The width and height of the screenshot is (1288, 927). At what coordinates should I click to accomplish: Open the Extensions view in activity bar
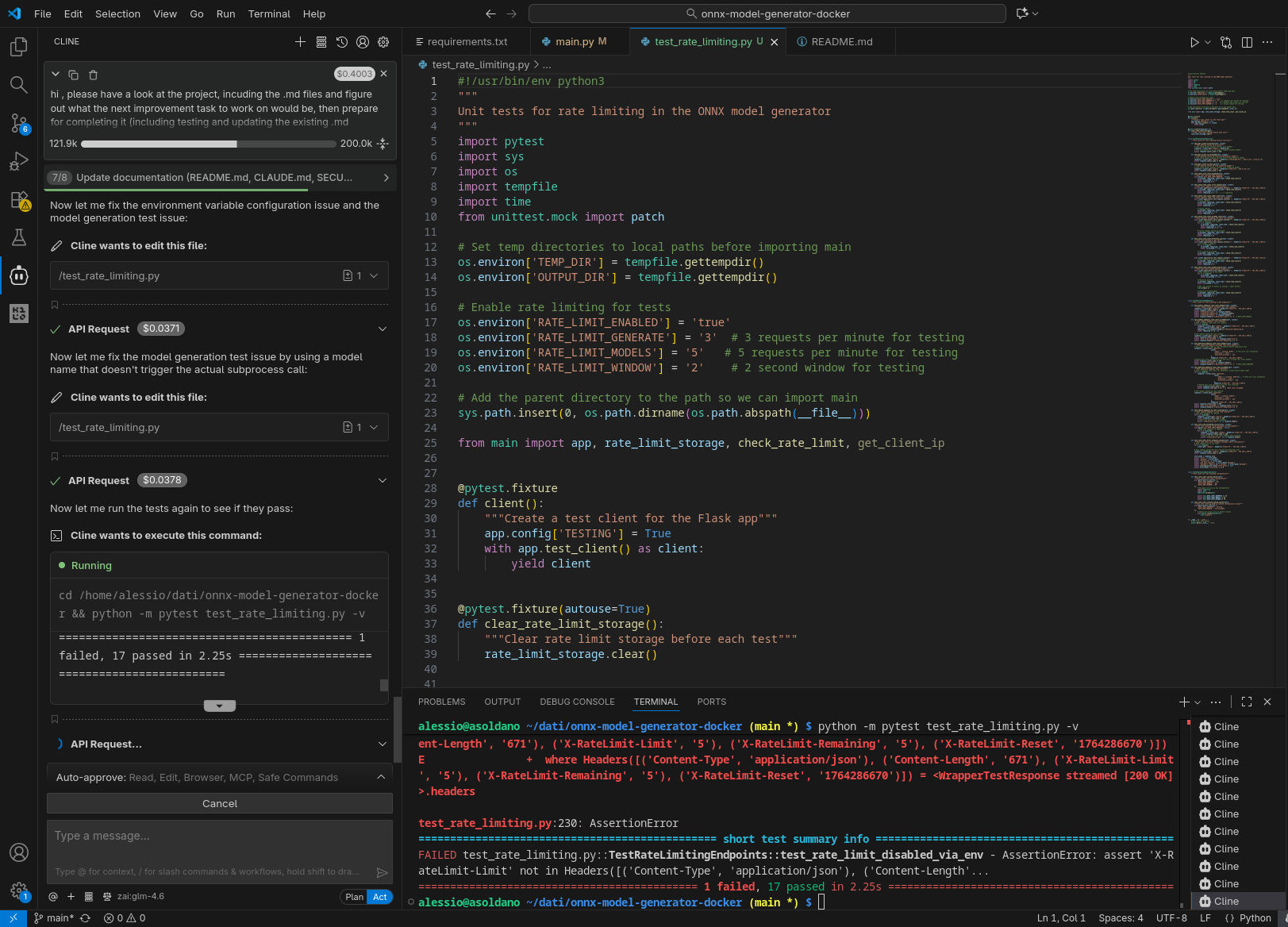coord(19,200)
